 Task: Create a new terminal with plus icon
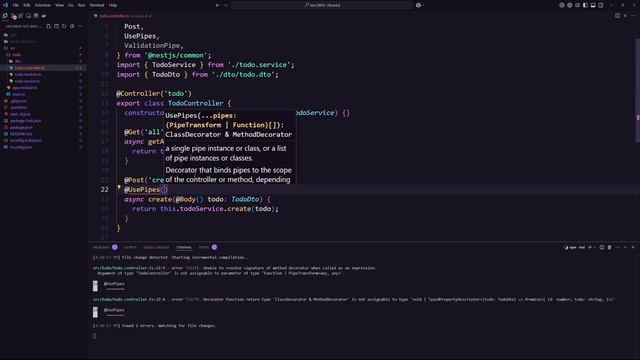tap(590, 247)
